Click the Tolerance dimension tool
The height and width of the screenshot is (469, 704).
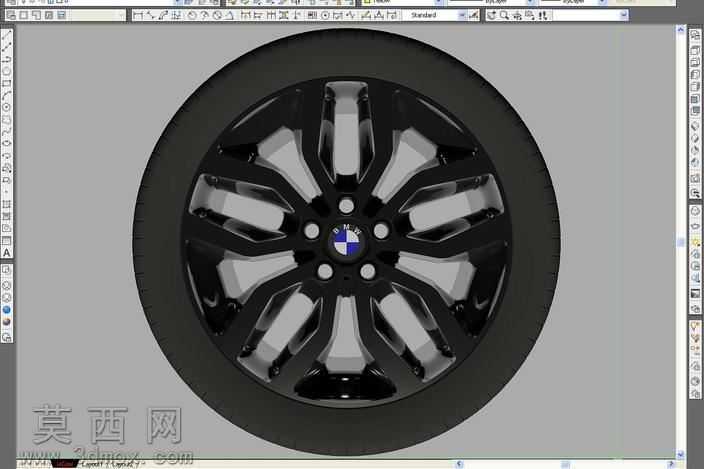pos(312,15)
